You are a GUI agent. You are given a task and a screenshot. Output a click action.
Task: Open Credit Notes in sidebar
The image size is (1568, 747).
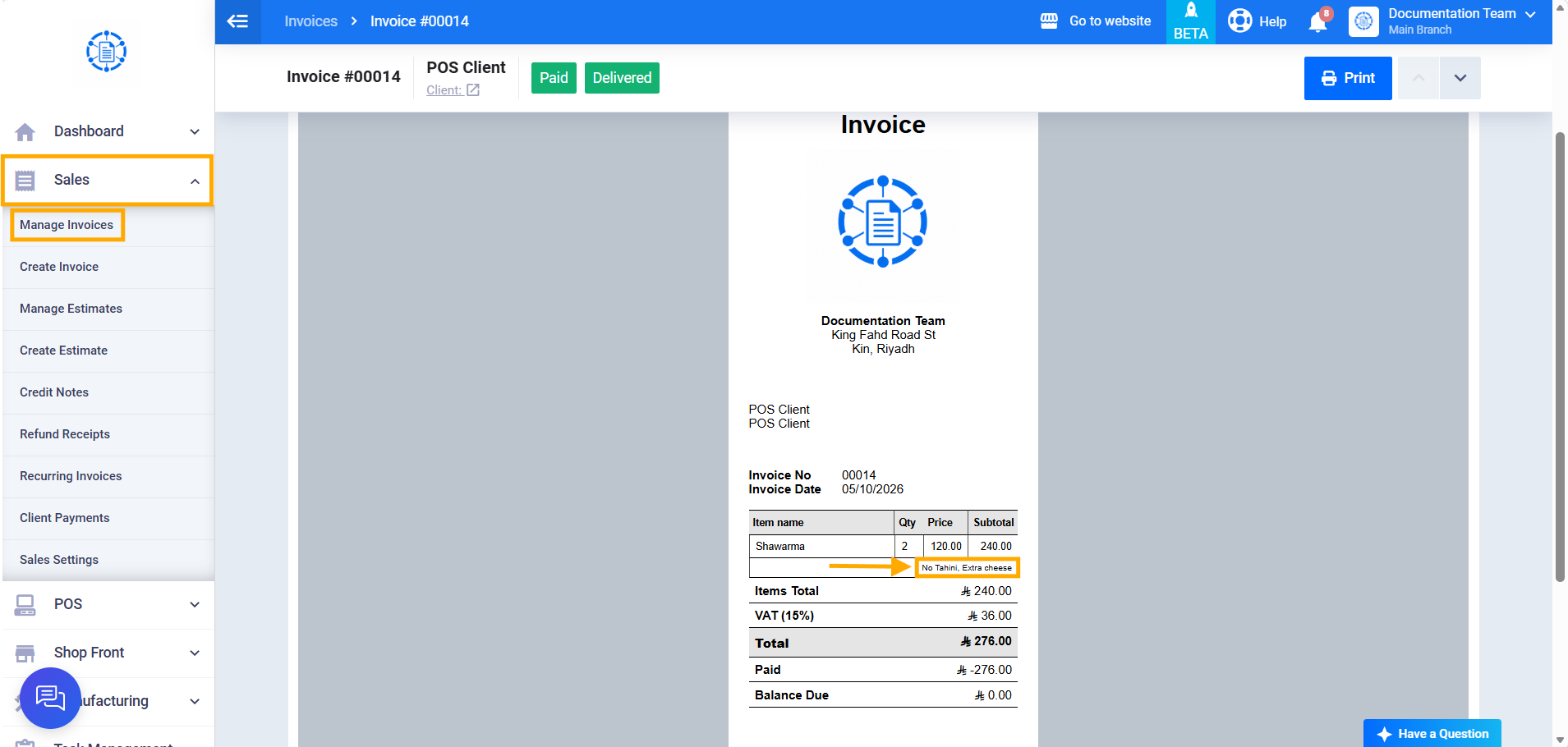coord(54,392)
